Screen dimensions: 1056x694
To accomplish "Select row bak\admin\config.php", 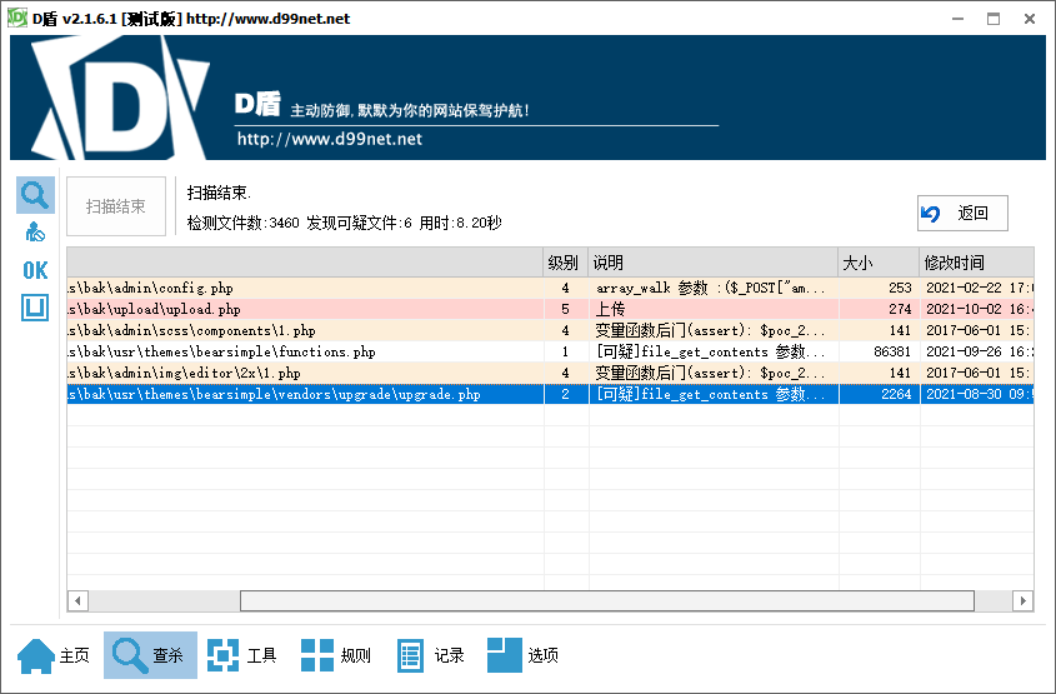I will (550, 288).
